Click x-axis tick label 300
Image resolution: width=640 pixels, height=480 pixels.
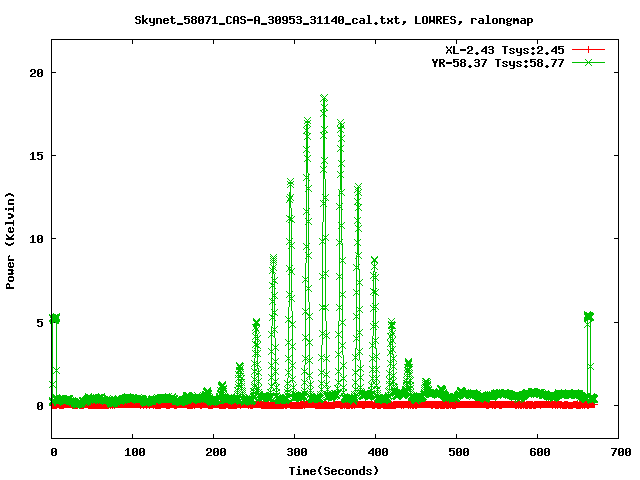click(x=297, y=452)
